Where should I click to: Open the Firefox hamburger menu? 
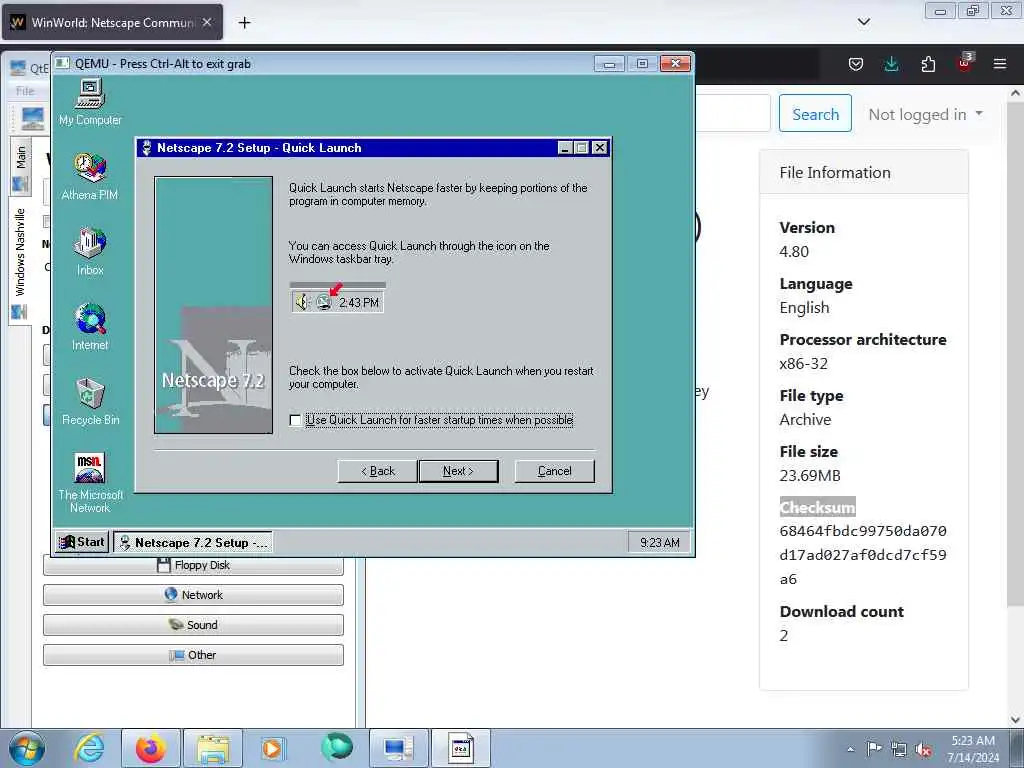point(1000,63)
